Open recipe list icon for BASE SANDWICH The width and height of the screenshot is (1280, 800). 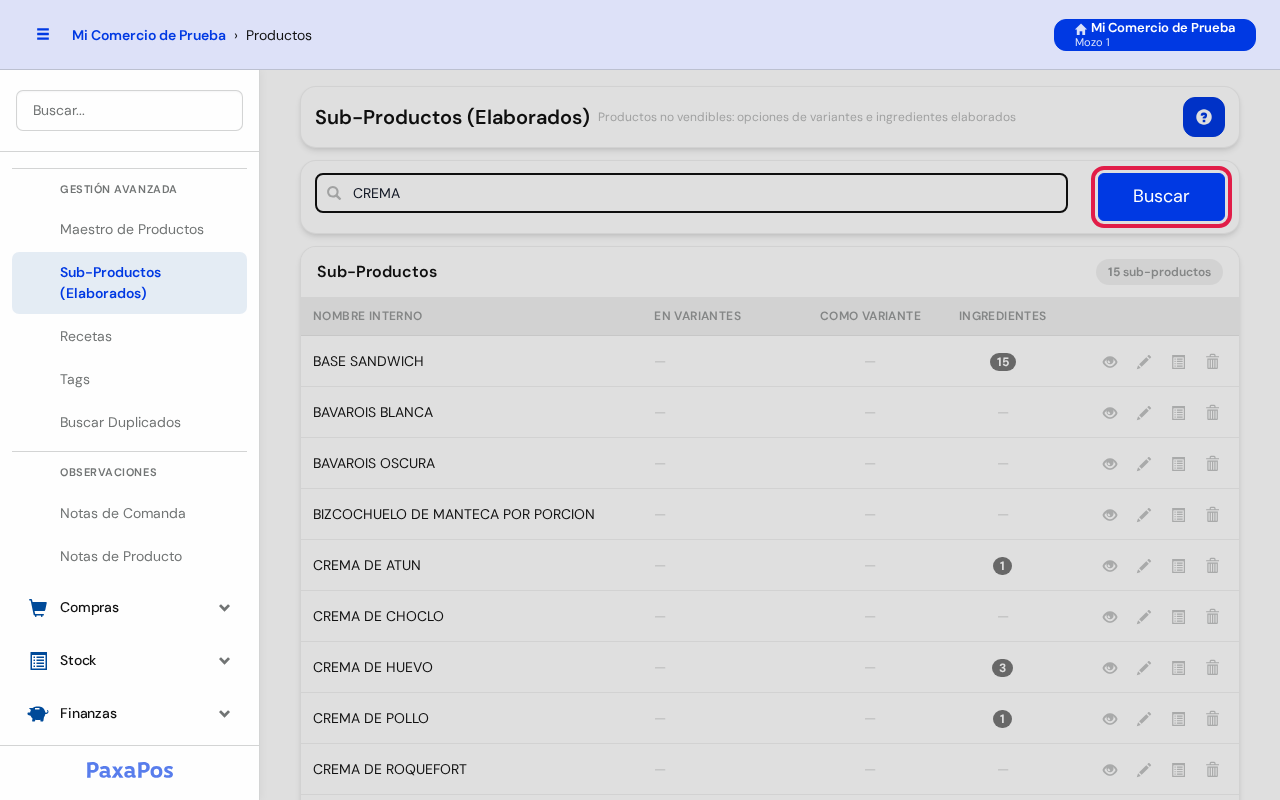click(x=1178, y=362)
